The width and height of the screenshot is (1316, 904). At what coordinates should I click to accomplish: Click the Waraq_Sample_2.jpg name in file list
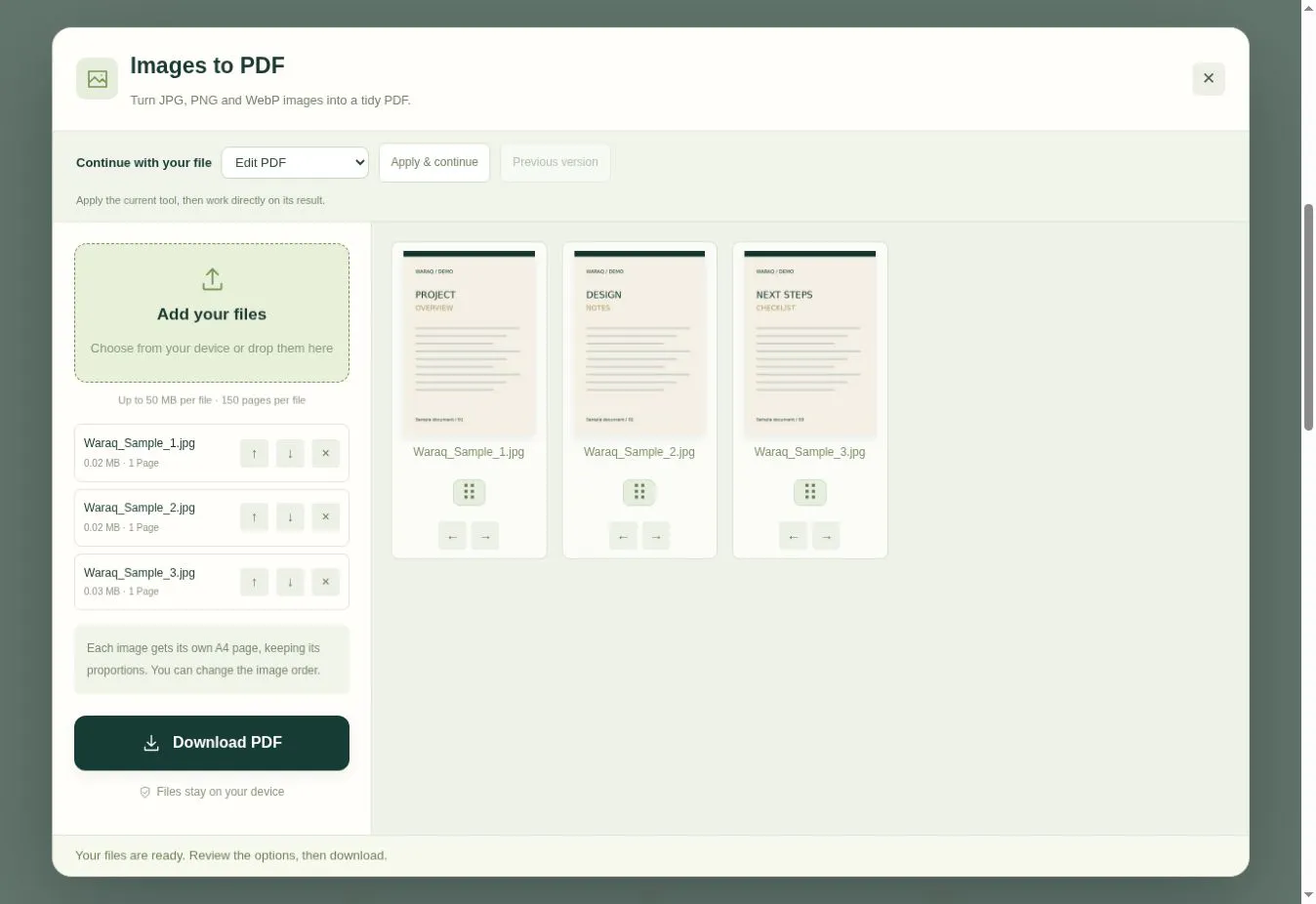(x=140, y=508)
